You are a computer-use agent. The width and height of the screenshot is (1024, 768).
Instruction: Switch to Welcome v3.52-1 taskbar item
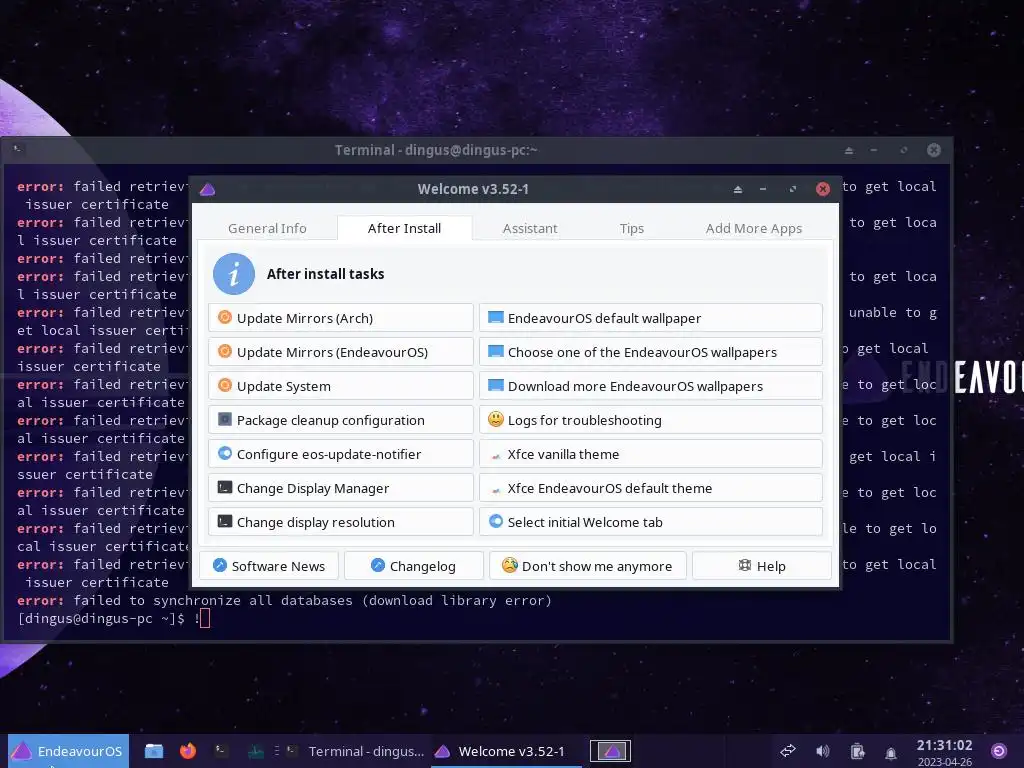click(x=506, y=751)
